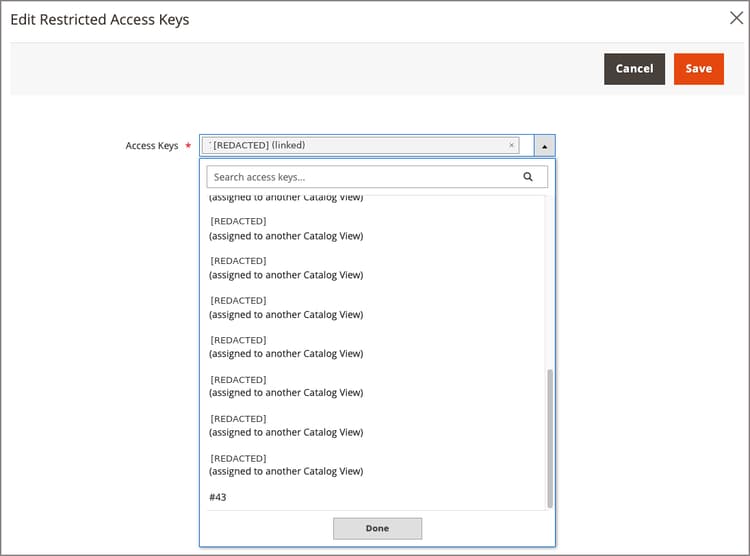Remove the linked [REDACTED] access key tag
The height and width of the screenshot is (556, 750).
point(511,145)
